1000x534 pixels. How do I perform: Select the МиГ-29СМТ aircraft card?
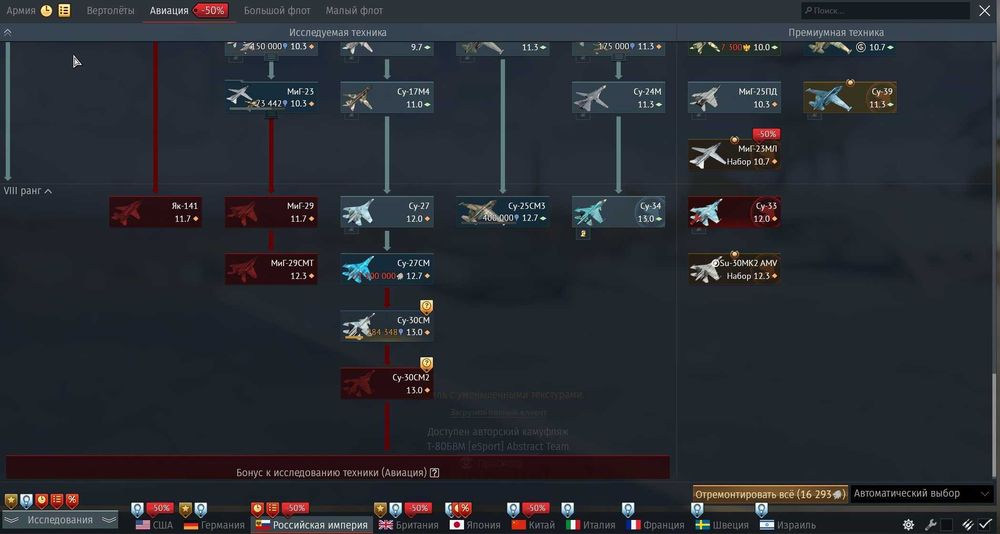[x=271, y=269]
